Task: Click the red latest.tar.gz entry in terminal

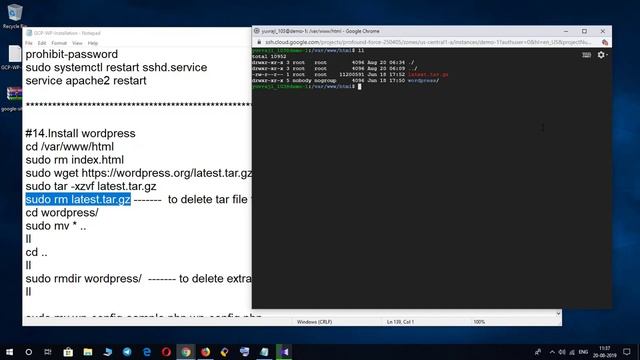Action: pos(428,75)
